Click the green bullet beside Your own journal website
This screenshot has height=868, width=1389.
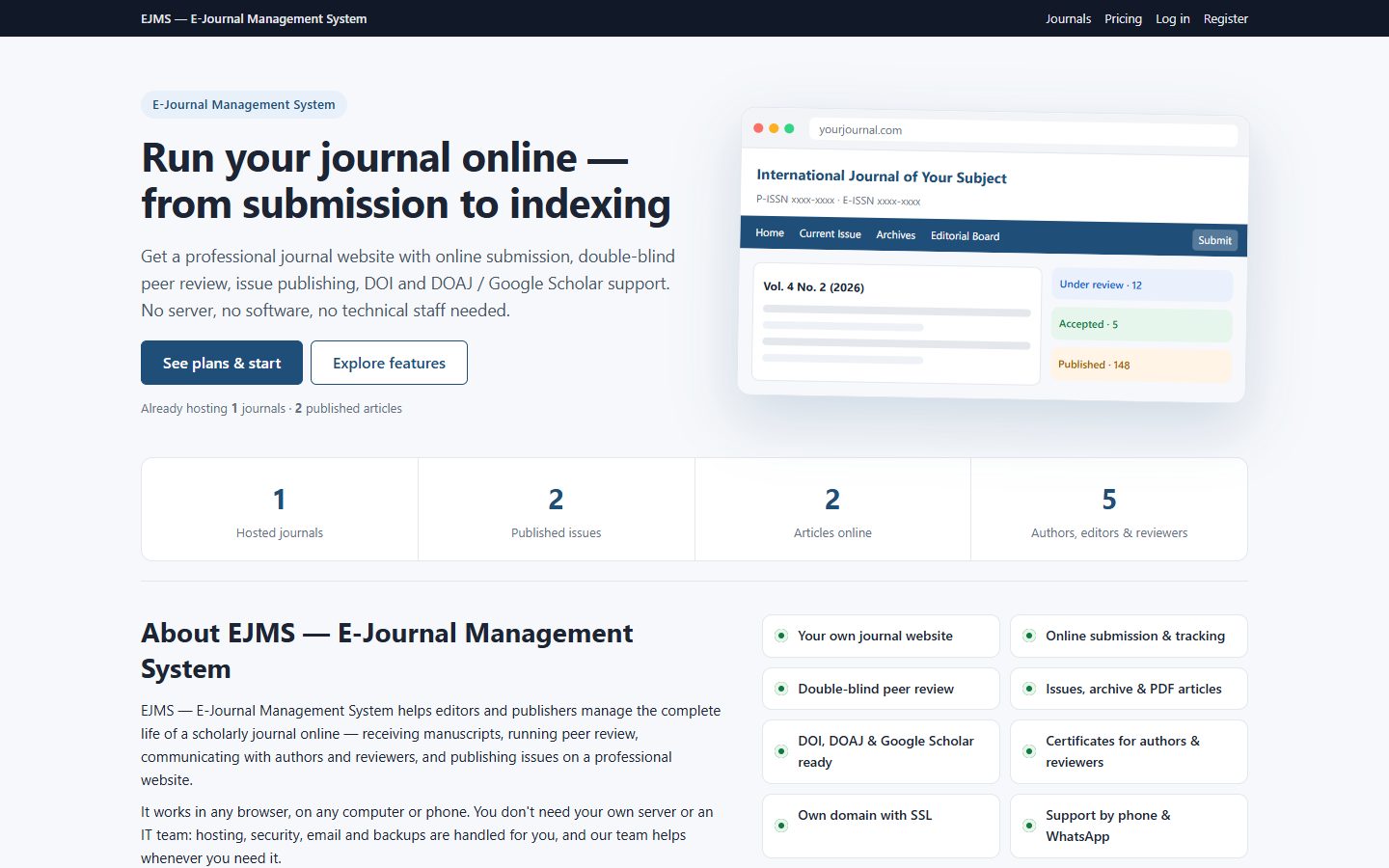click(781, 636)
